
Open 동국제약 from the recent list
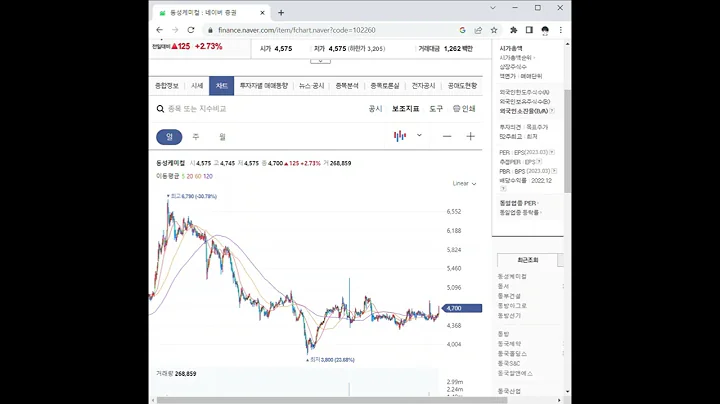tap(509, 344)
